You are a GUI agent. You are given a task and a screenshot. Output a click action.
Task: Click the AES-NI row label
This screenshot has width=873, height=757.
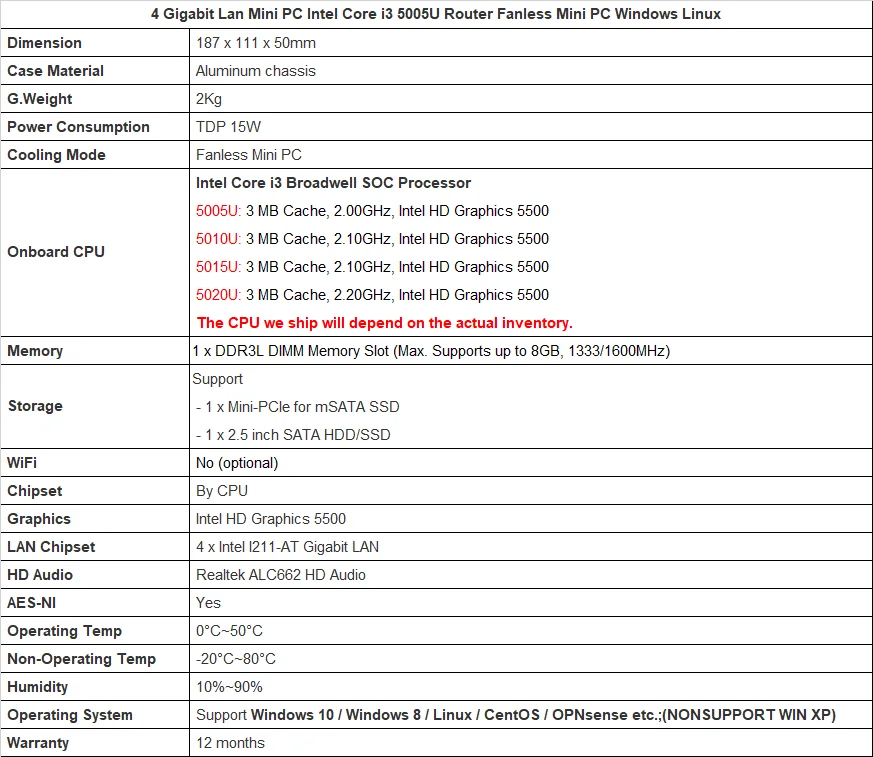click(32, 603)
